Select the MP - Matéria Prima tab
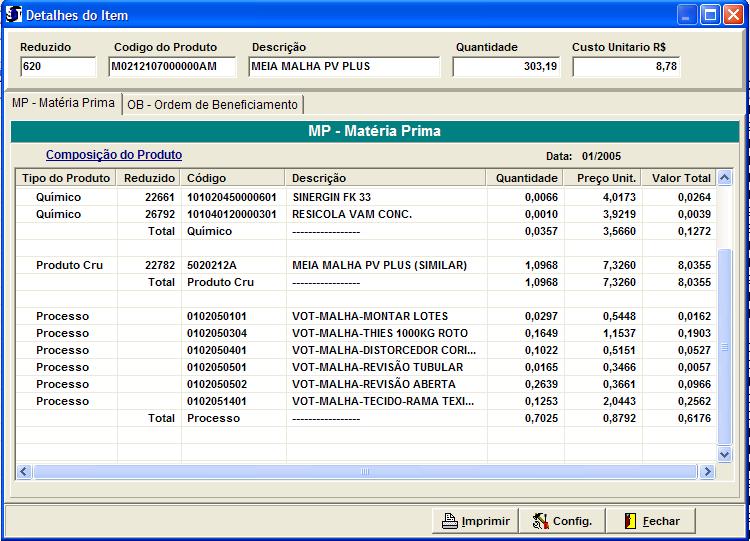 (62, 104)
